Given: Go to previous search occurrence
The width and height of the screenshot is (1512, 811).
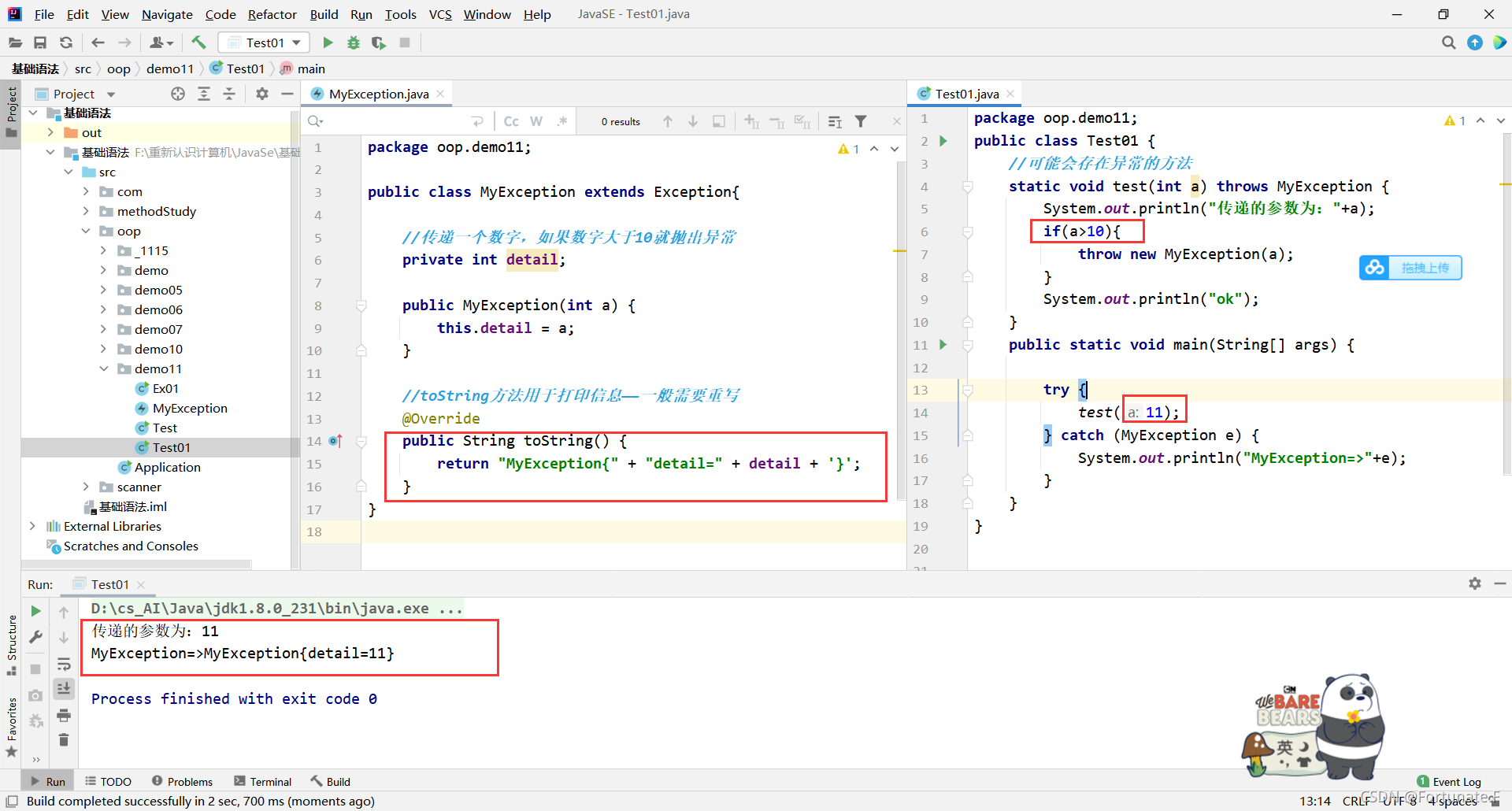Looking at the screenshot, I should coord(668,121).
